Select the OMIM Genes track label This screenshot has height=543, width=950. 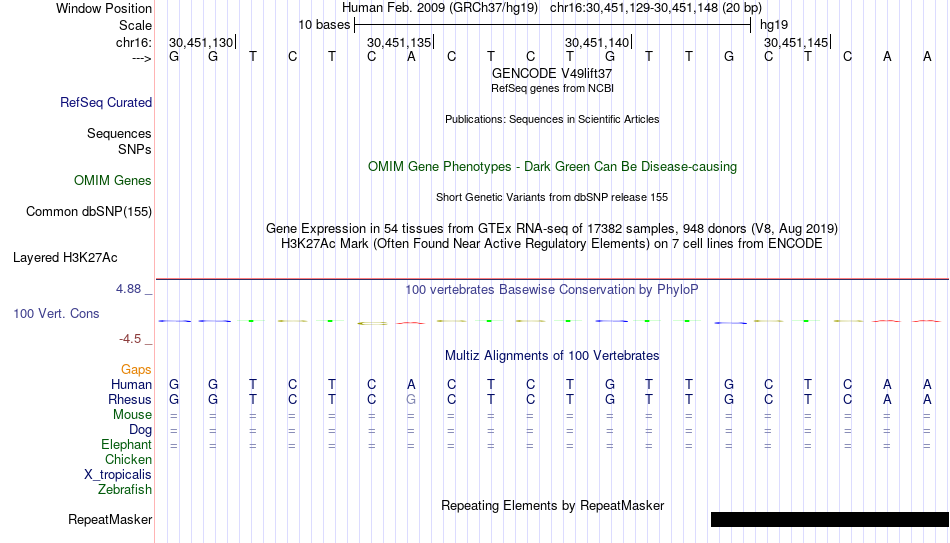click(113, 181)
